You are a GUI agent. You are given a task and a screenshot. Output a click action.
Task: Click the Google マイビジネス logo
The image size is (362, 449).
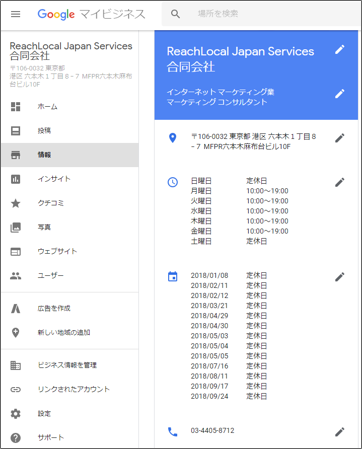(91, 14)
